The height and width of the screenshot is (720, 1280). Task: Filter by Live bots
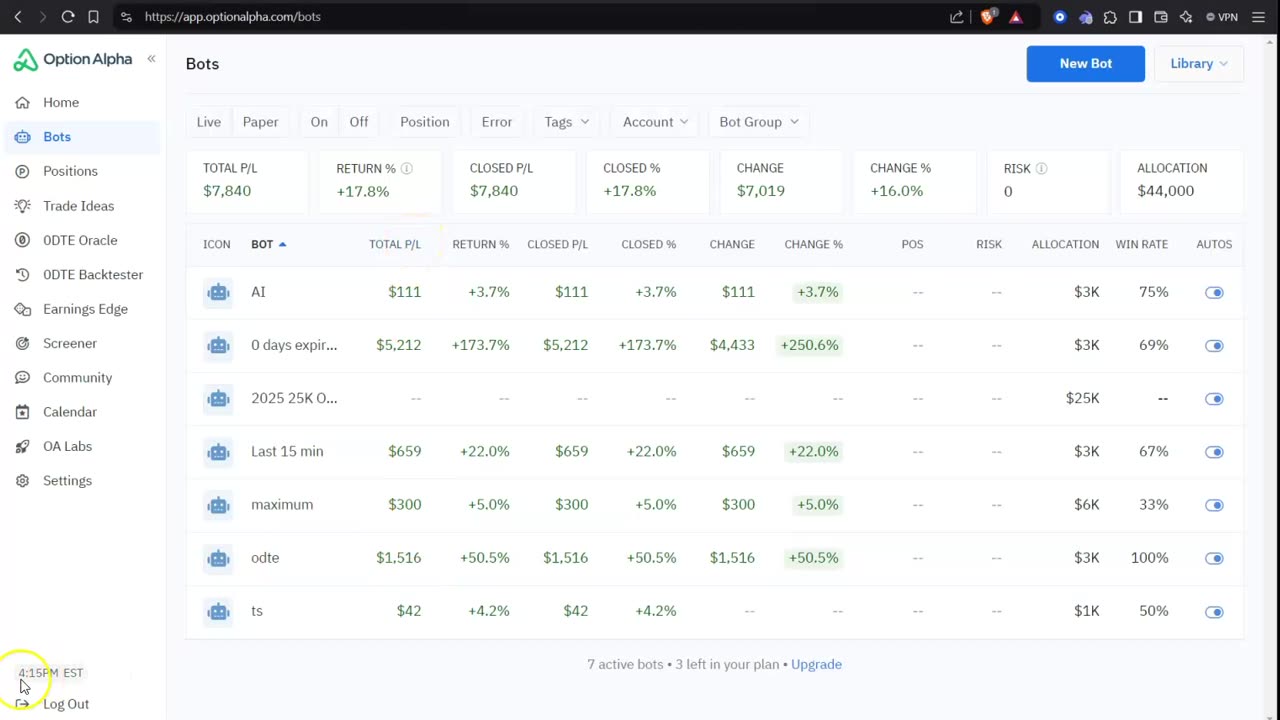[x=209, y=122]
